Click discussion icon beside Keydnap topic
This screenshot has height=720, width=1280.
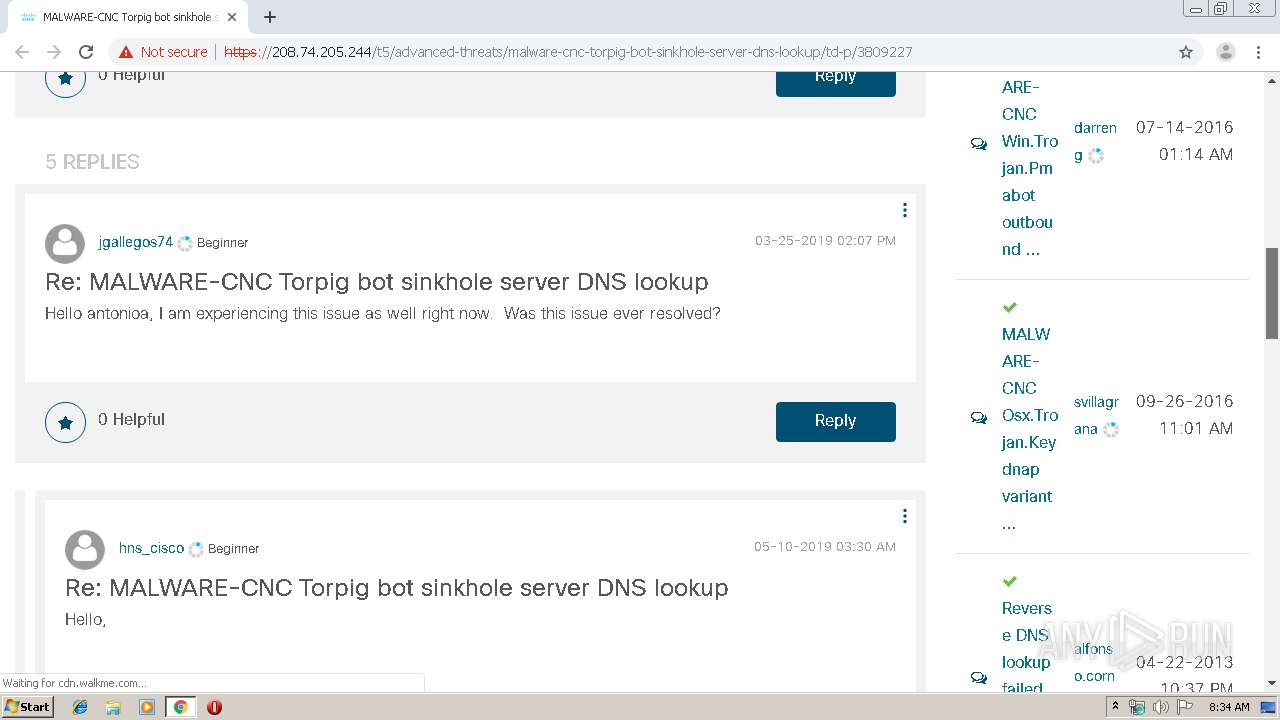tap(978, 418)
